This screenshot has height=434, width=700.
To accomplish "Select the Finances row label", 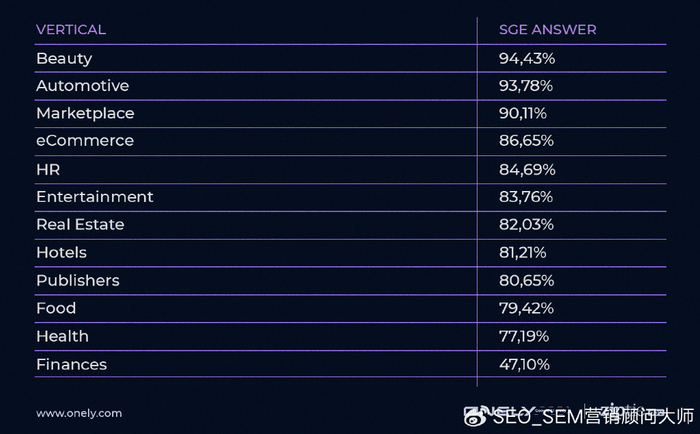I will point(71,365).
